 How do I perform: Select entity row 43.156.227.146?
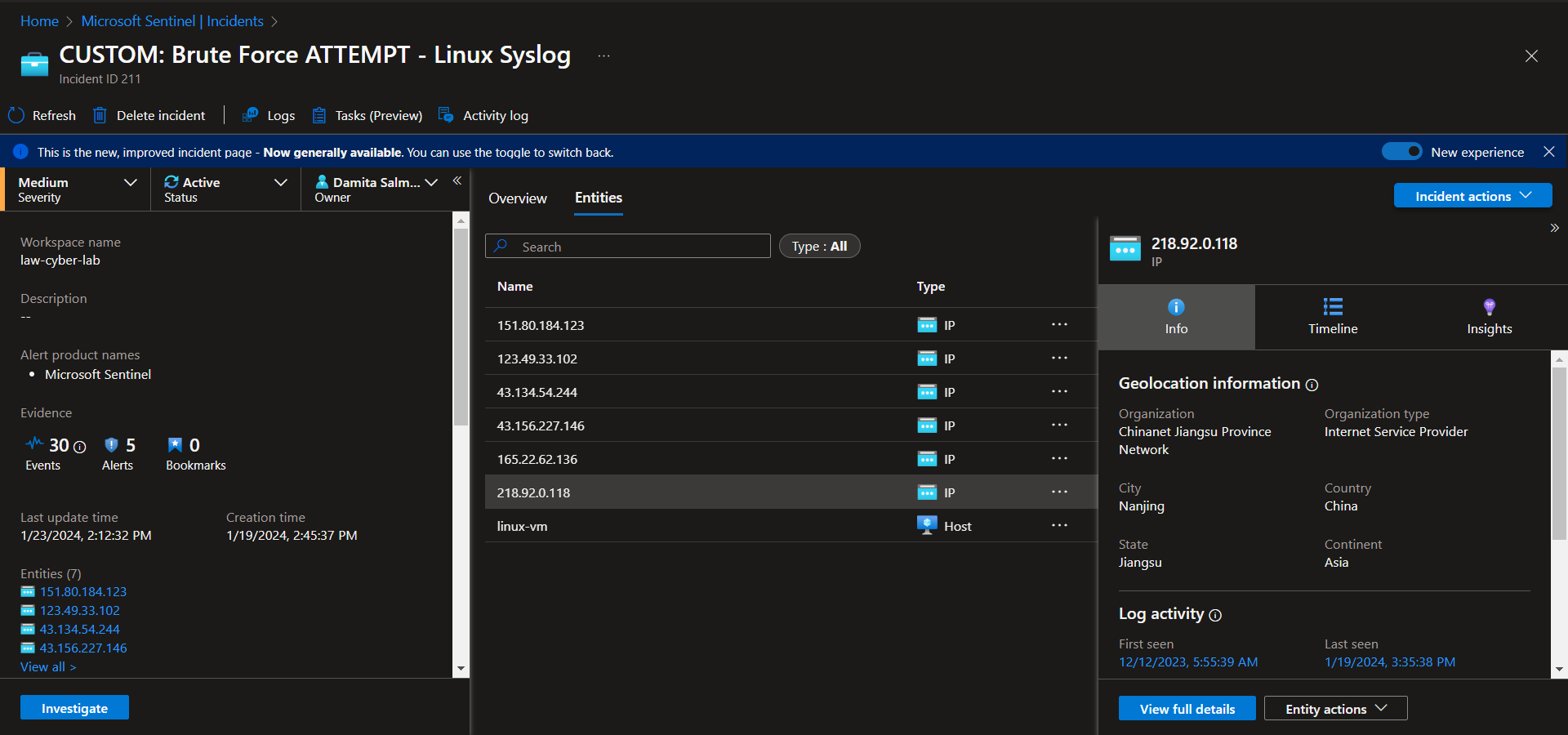click(791, 425)
